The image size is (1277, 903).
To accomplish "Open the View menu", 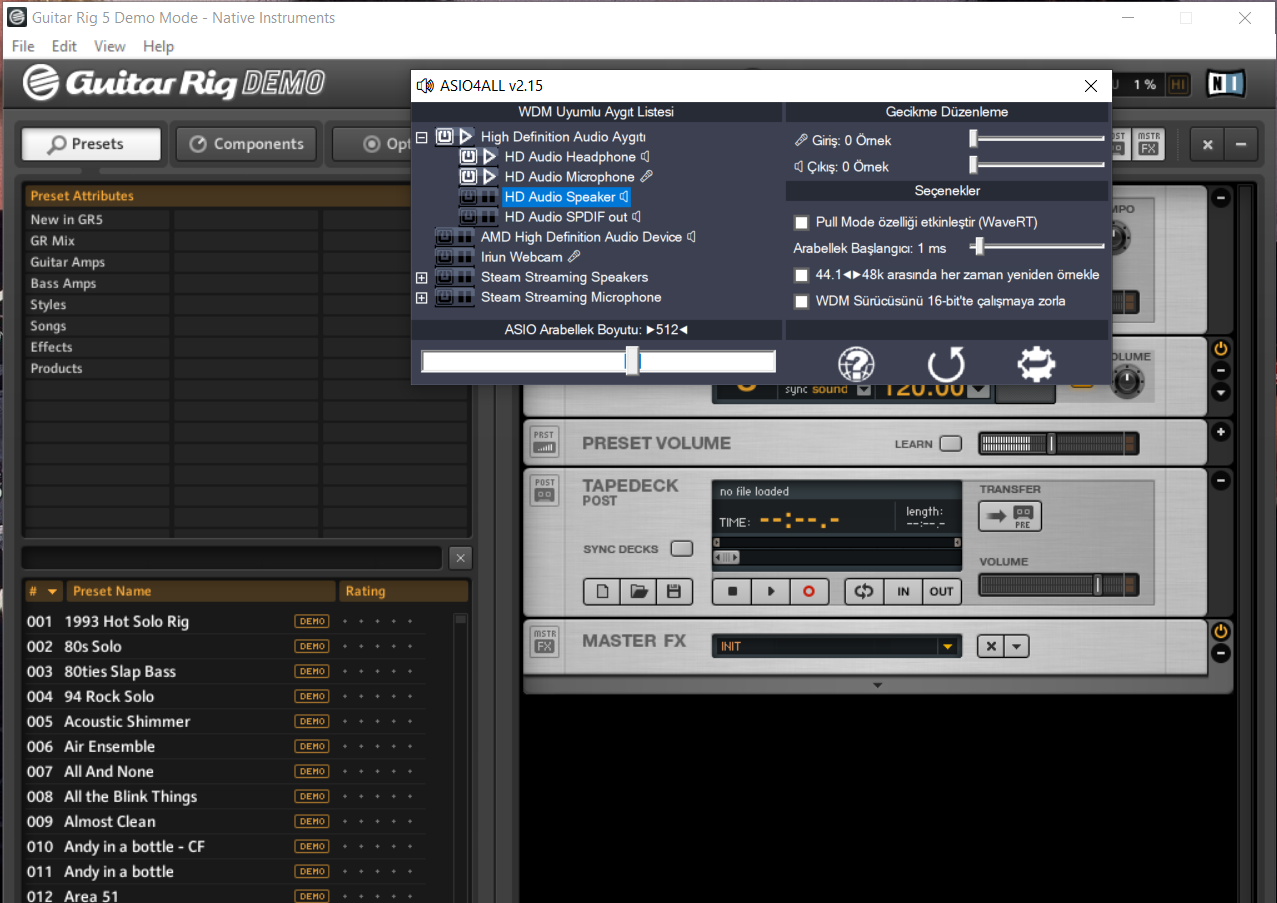I will click(x=110, y=46).
